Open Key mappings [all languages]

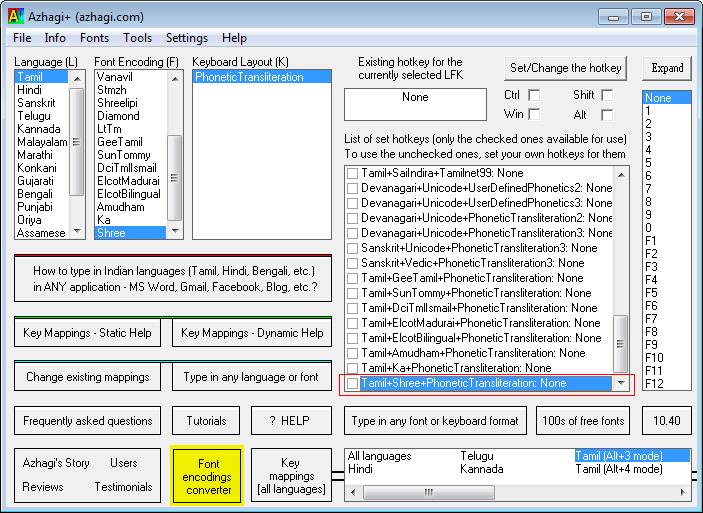coord(291,476)
